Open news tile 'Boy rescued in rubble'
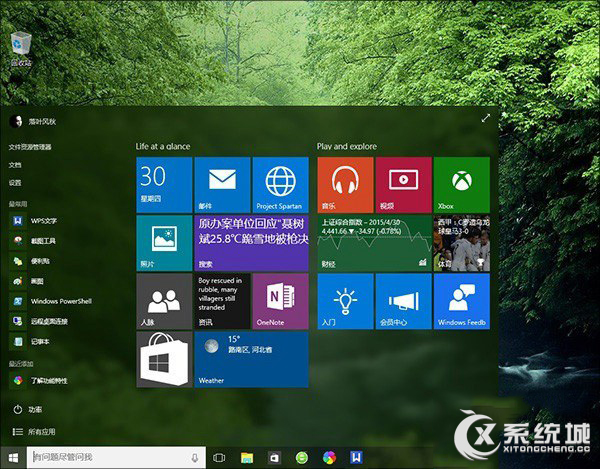 pyautogui.click(x=222, y=301)
